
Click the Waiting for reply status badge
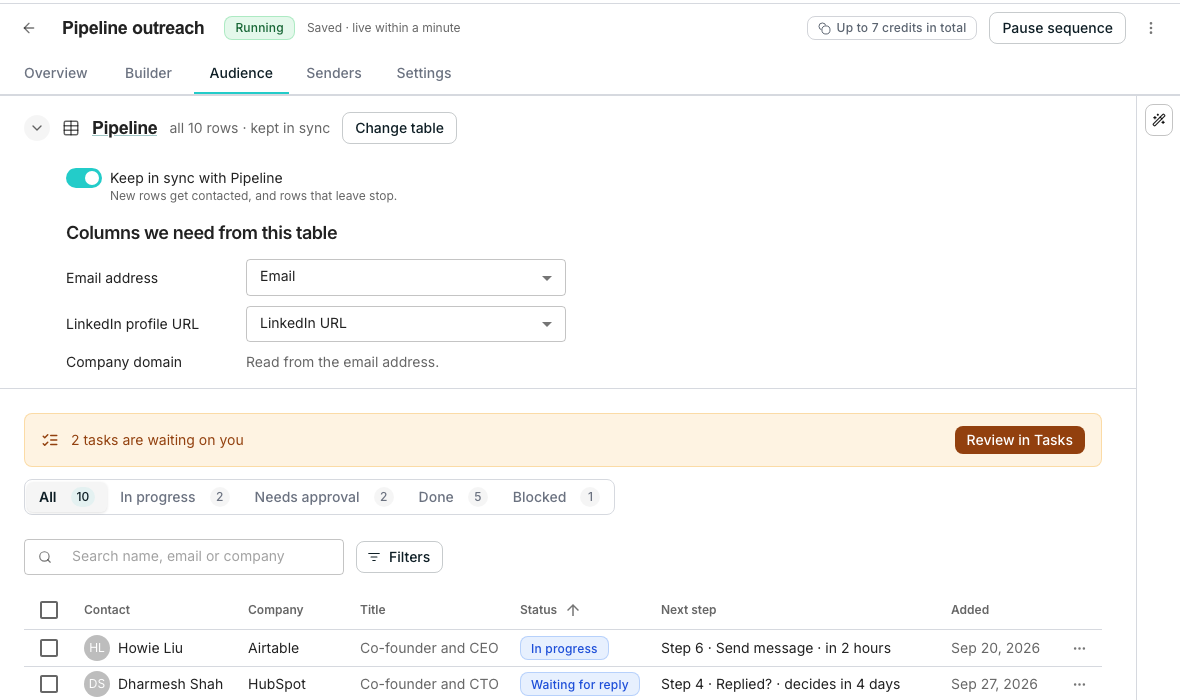[x=579, y=684]
